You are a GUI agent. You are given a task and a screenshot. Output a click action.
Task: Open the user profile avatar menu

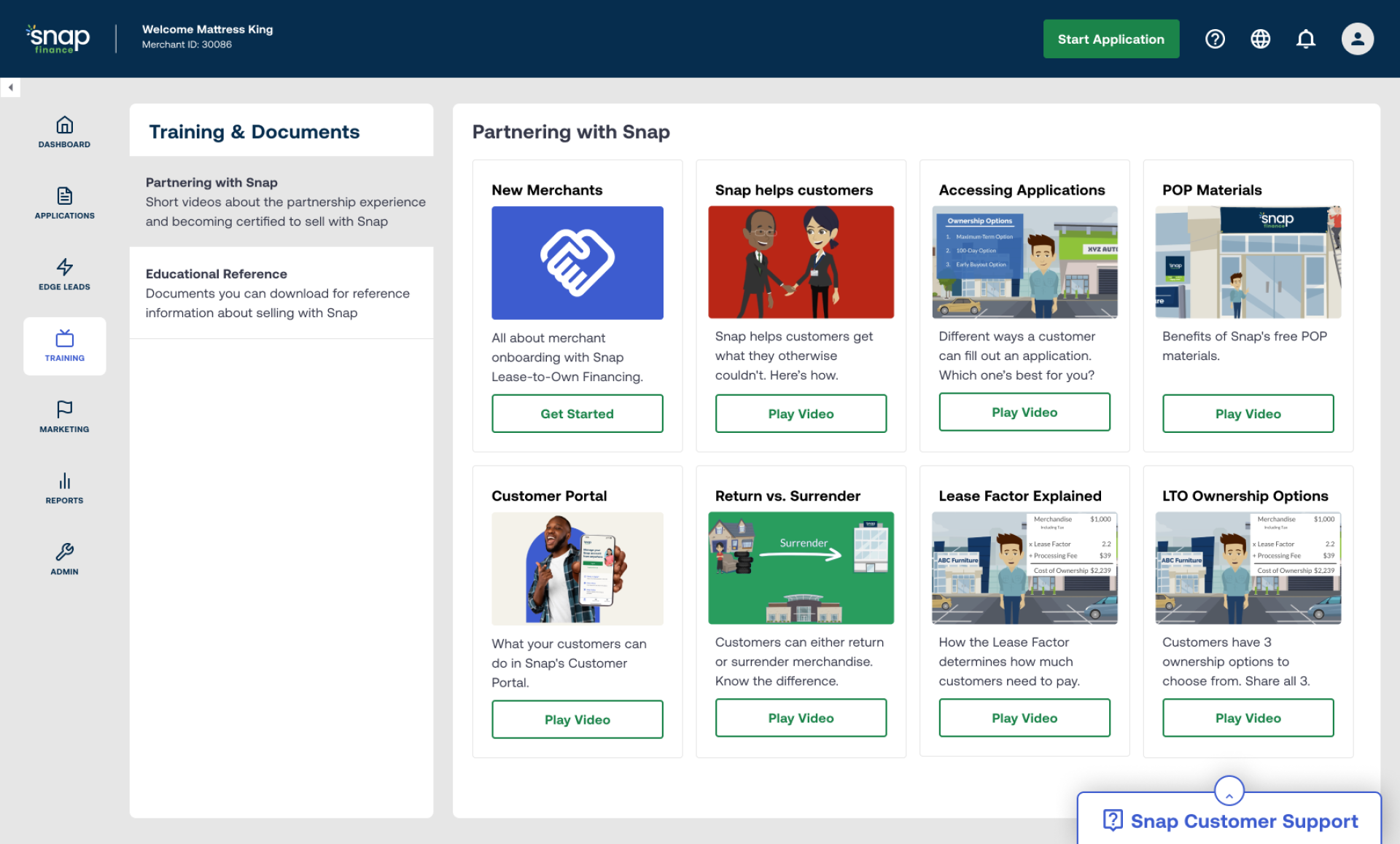tap(1357, 39)
